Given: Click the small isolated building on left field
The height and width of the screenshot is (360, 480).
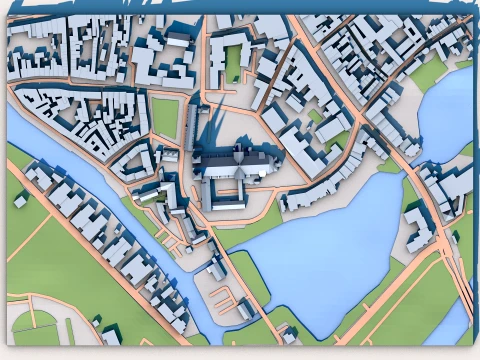Looking at the screenshot, I should coord(20,201).
